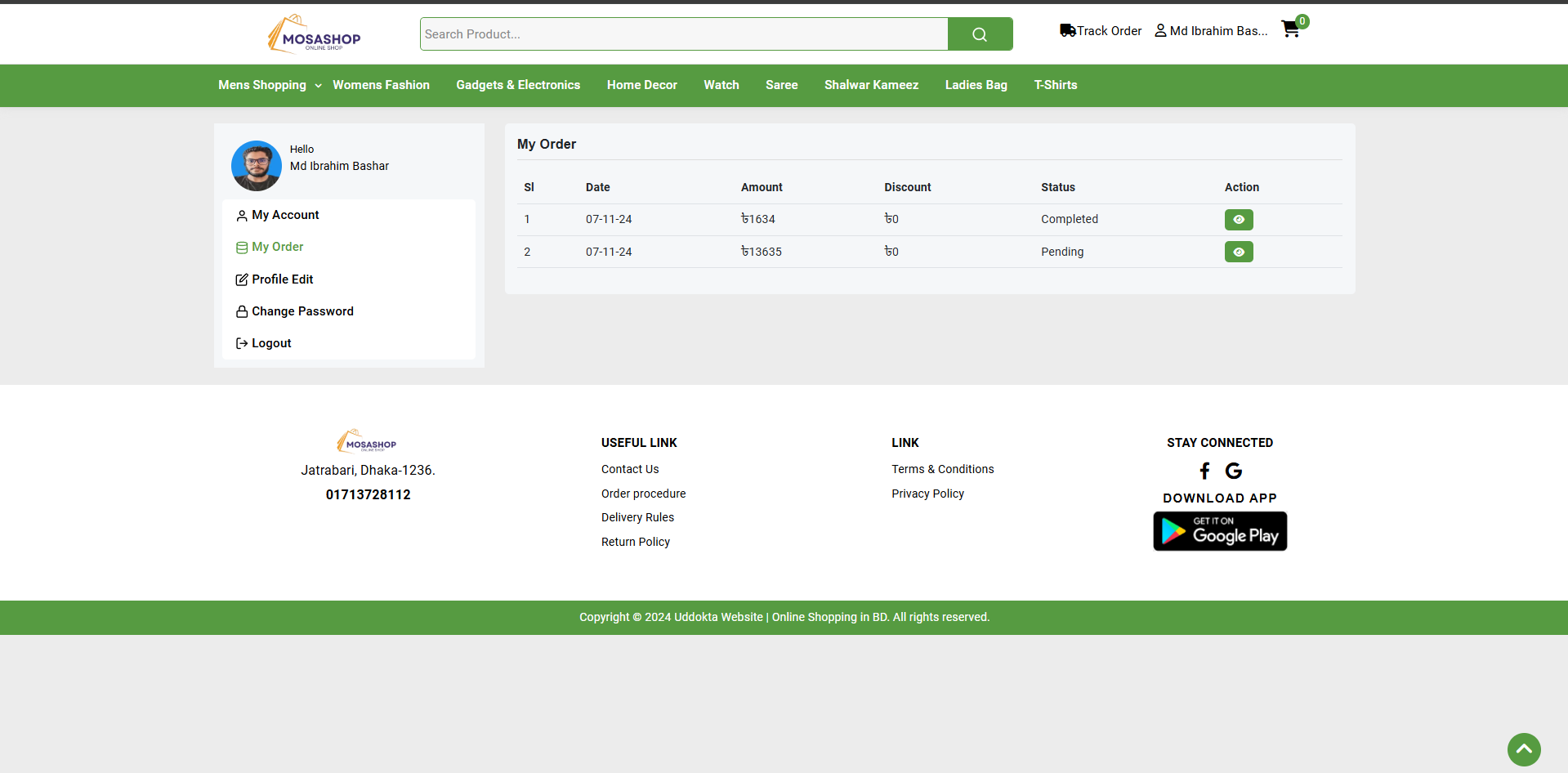Viewport: 1568px width, 773px height.
Task: Click in the Search Product field
Action: pyautogui.click(x=683, y=34)
